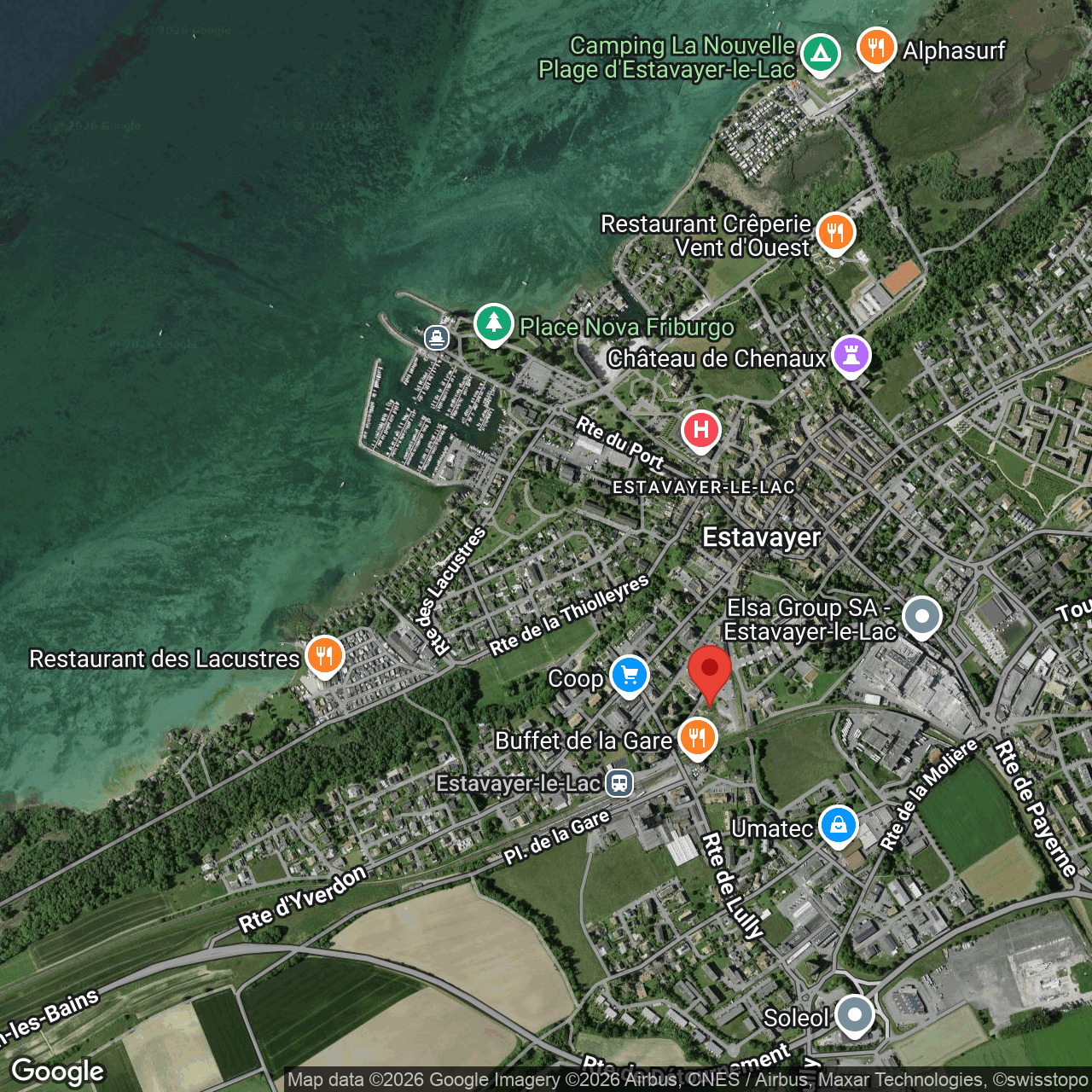
Task: Click the Alphasurf place label
Action: tap(954, 51)
